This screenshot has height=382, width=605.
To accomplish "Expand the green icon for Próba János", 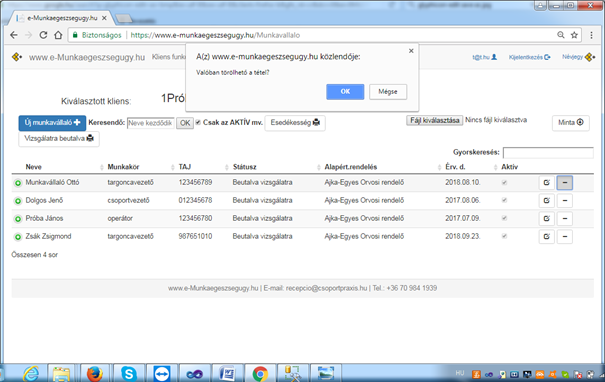I will coord(18,219).
